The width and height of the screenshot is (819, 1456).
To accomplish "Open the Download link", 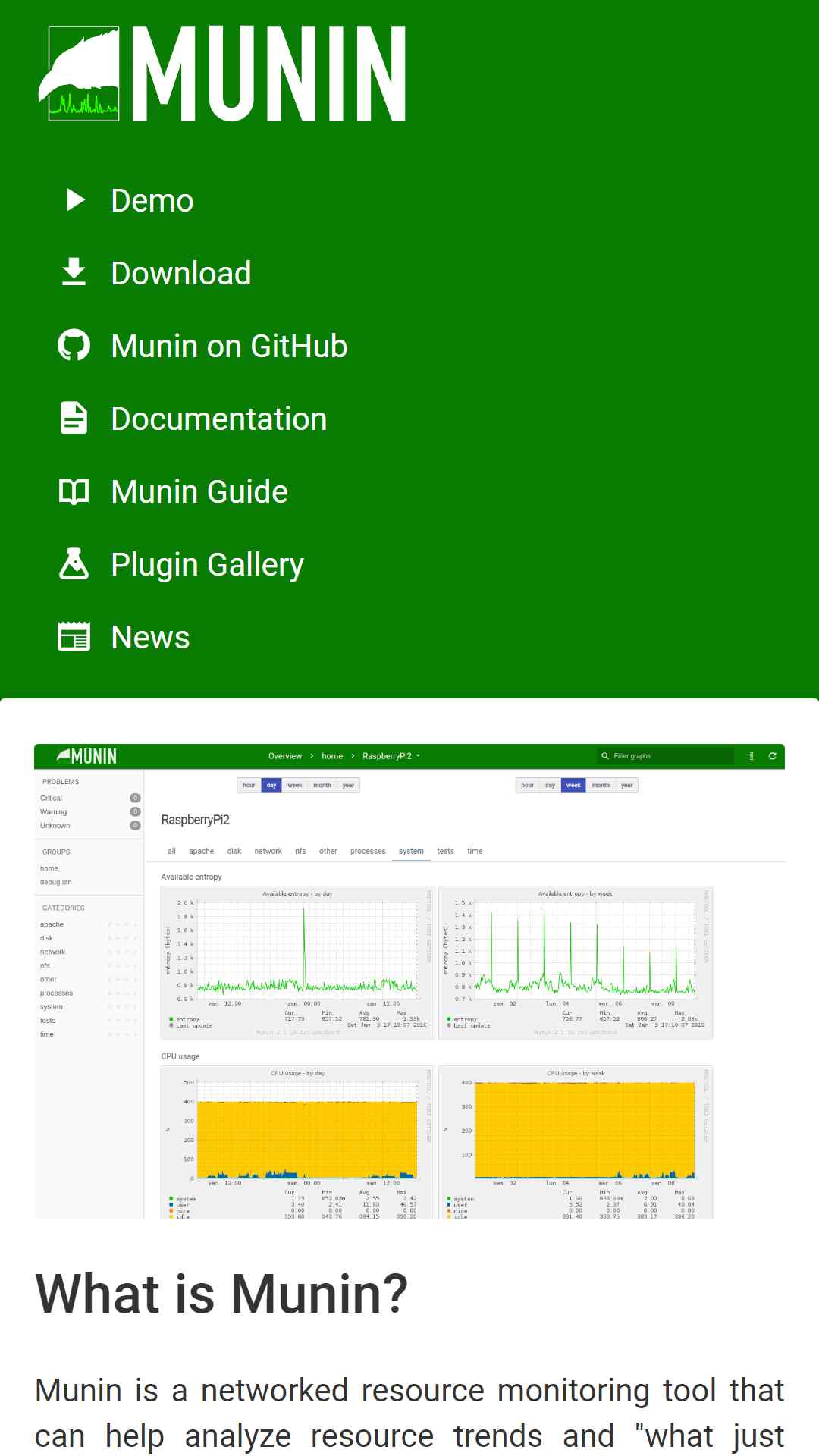I will [x=180, y=274].
